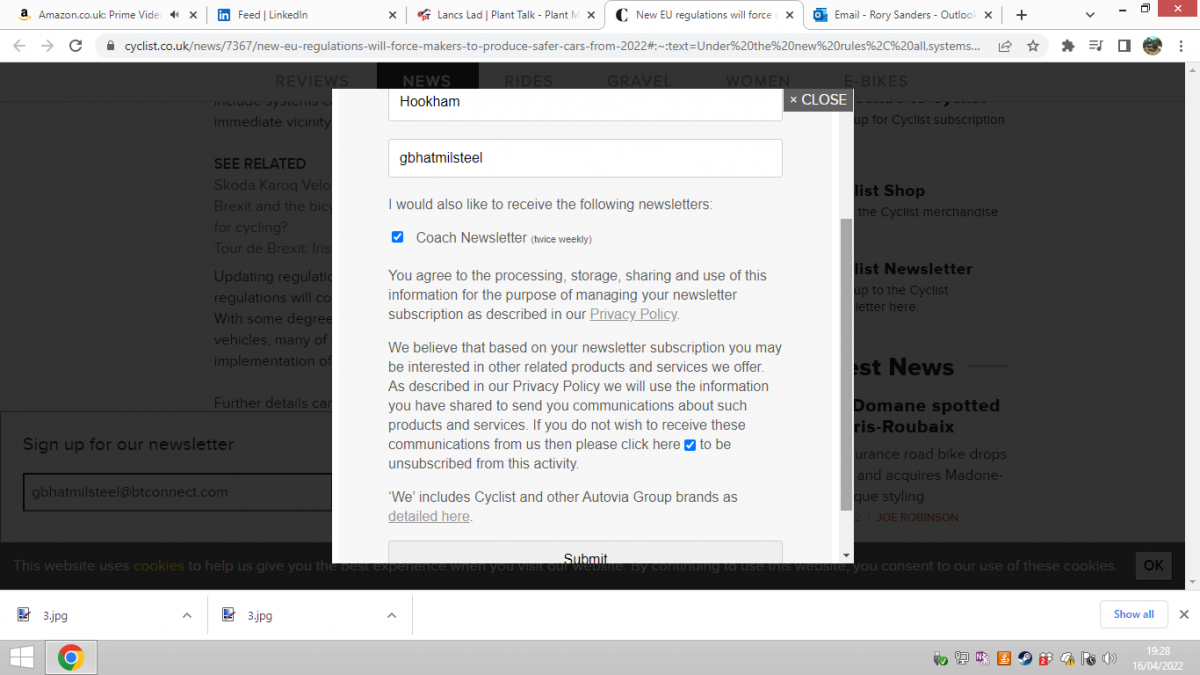1200x675 pixels.
Task: Open the Windows Start menu
Action: click(x=21, y=657)
